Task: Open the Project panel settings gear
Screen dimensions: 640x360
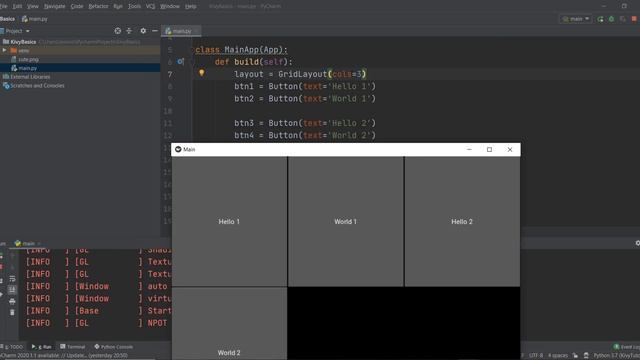Action: (143, 31)
